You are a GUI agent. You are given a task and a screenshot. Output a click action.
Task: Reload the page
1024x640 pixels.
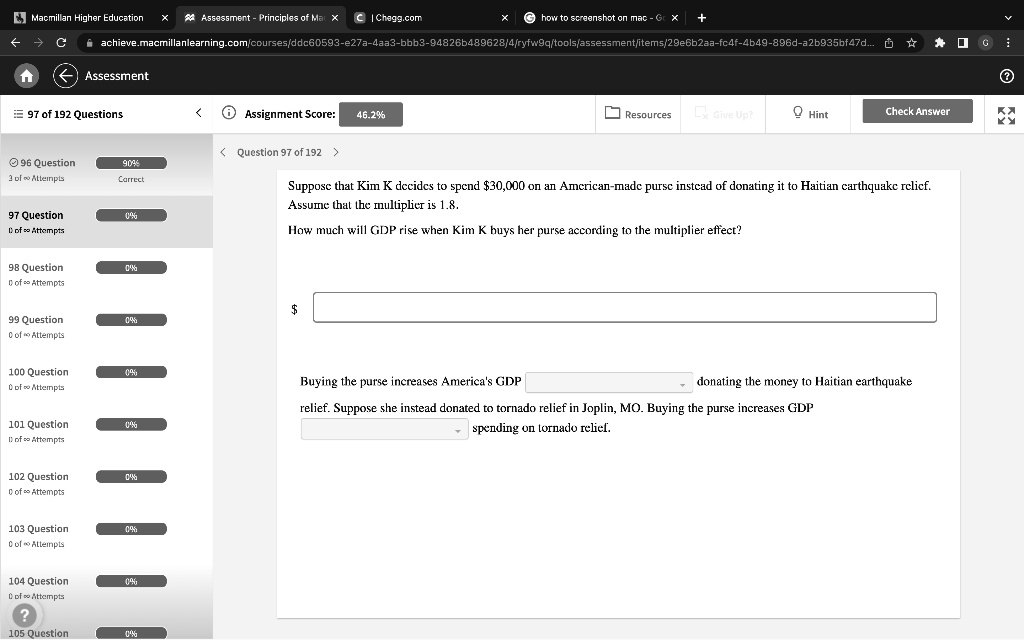click(x=61, y=42)
